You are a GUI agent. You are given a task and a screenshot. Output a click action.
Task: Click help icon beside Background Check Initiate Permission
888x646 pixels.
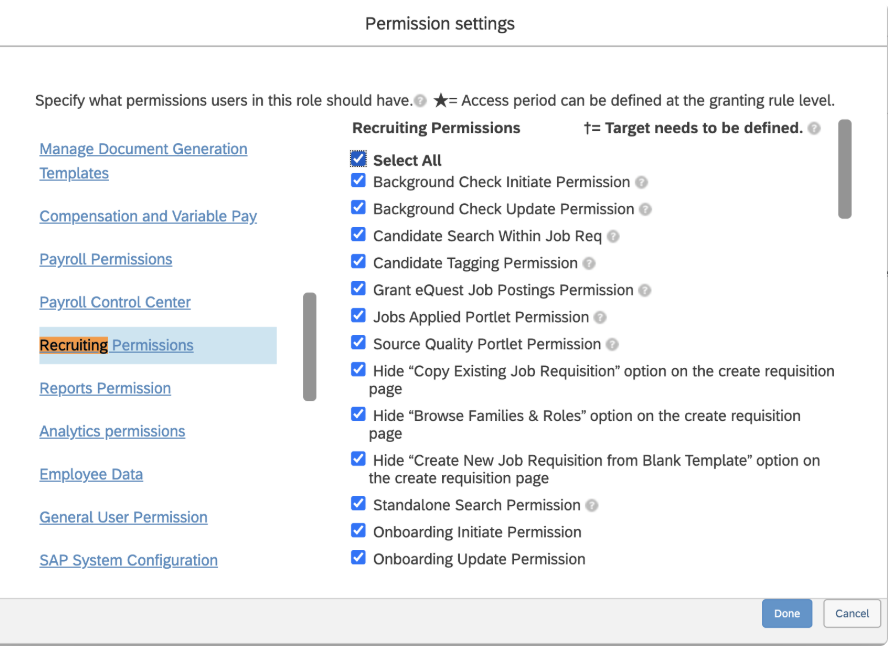[x=642, y=183]
